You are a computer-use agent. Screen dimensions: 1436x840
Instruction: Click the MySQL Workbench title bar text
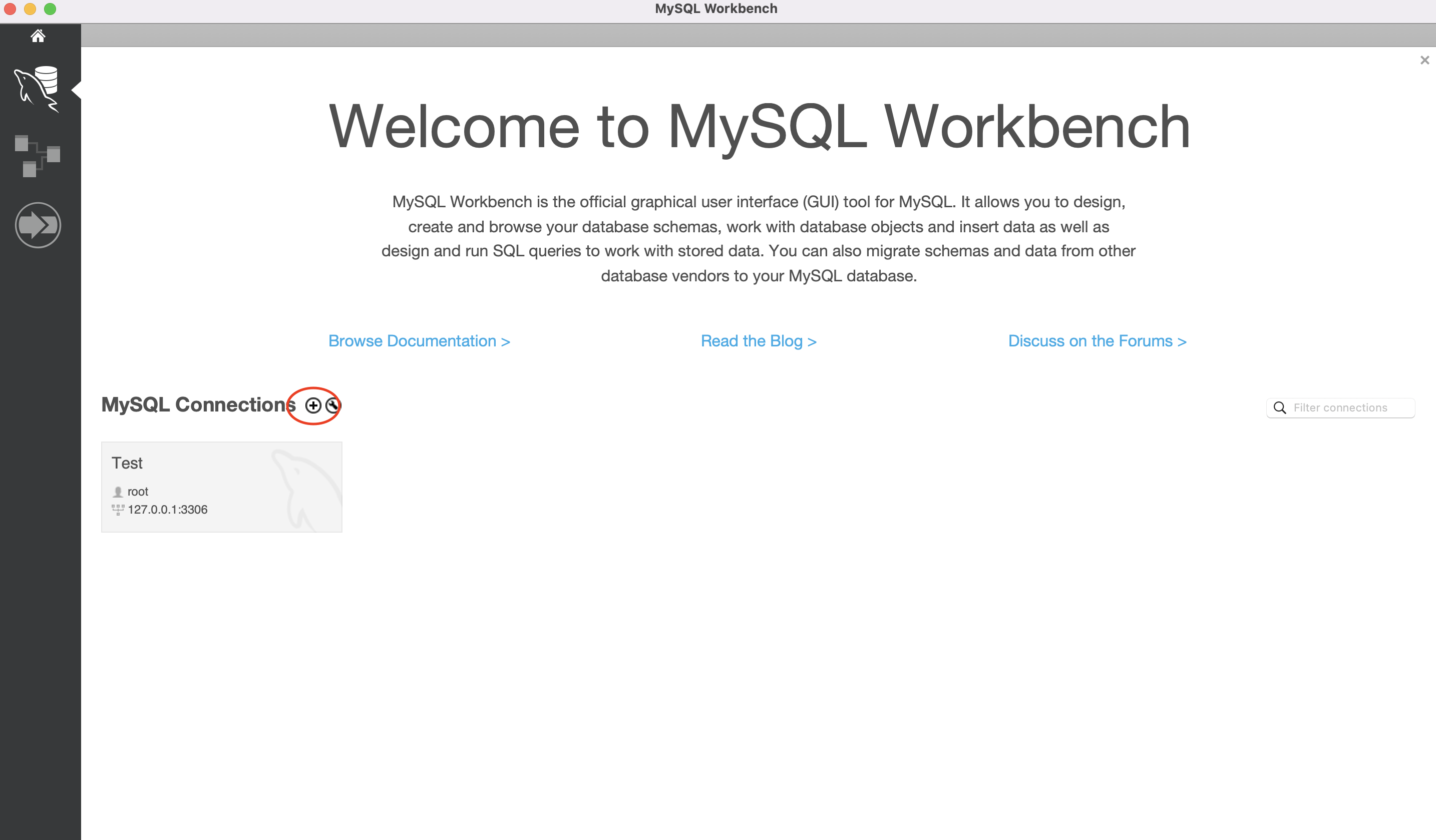click(x=715, y=9)
